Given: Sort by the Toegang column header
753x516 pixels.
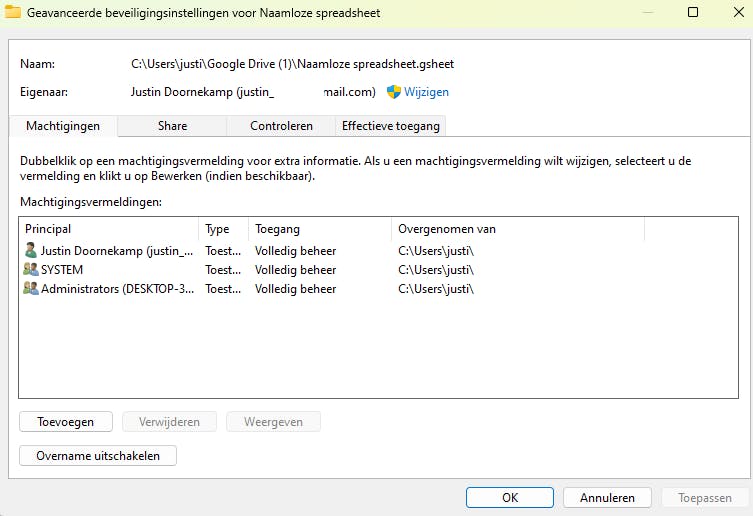Looking at the screenshot, I should 320,229.
